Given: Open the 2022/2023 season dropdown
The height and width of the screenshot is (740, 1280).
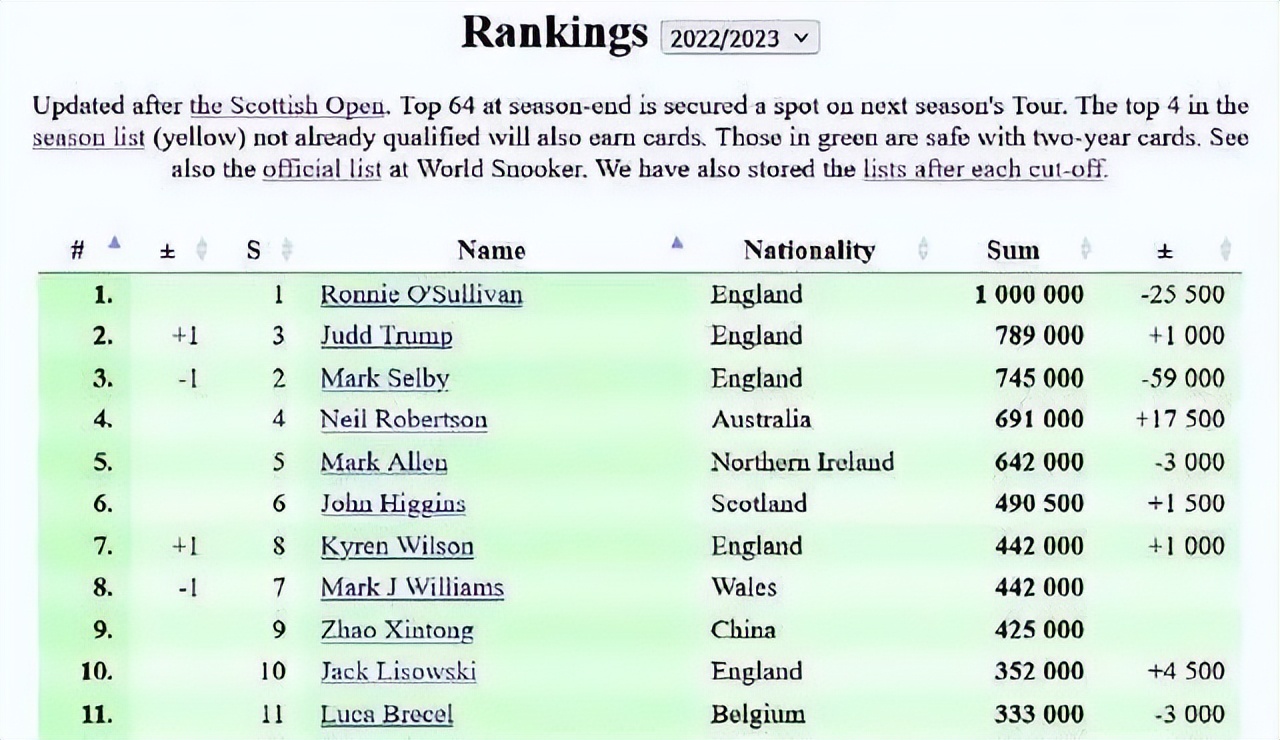Looking at the screenshot, I should [739, 38].
